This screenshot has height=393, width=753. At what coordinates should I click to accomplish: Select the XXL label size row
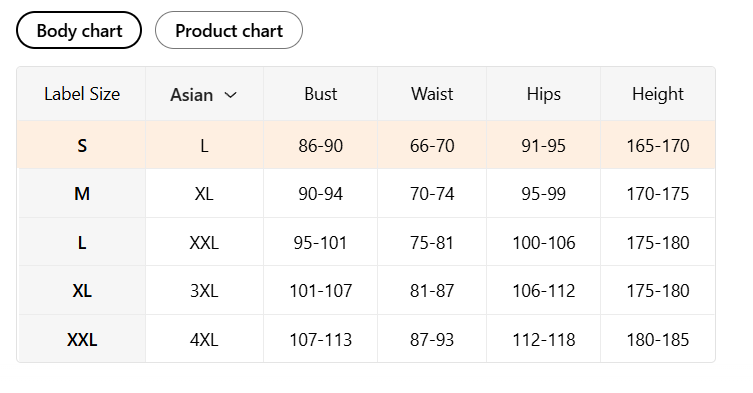366,339
